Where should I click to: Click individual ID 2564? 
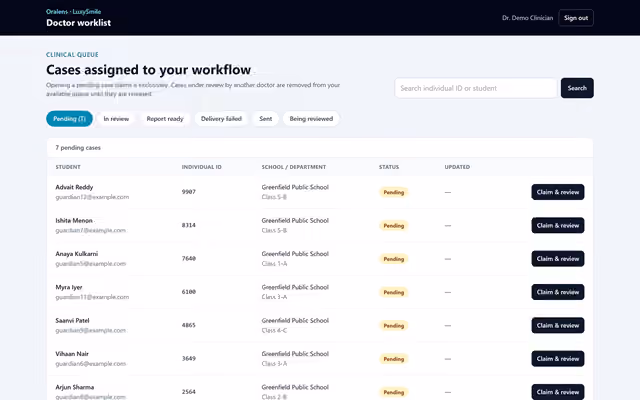(x=189, y=392)
